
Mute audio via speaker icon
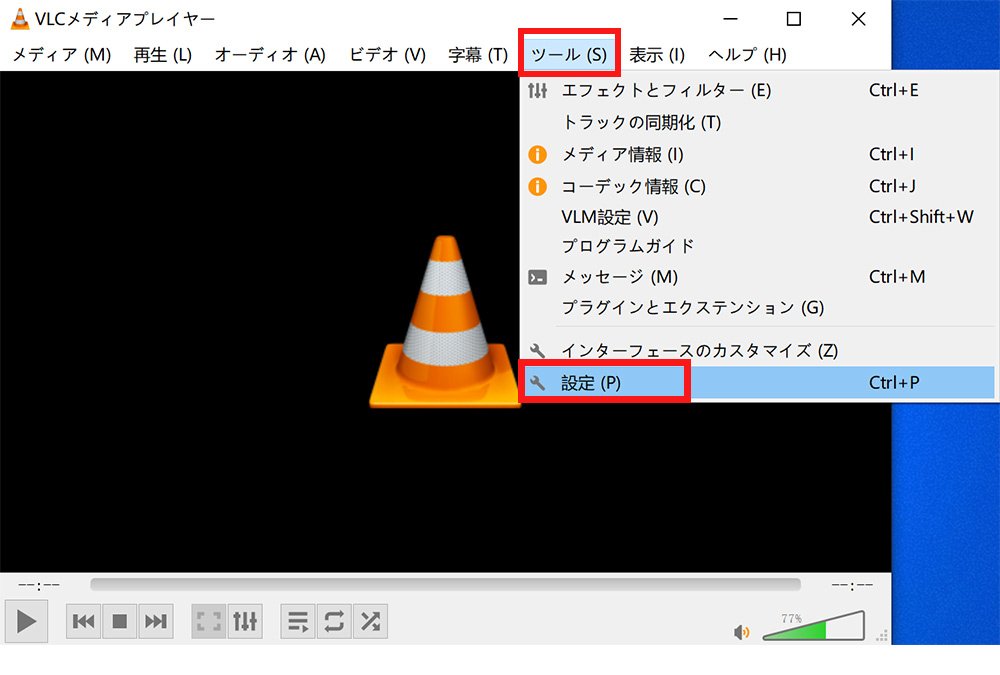pyautogui.click(x=741, y=632)
